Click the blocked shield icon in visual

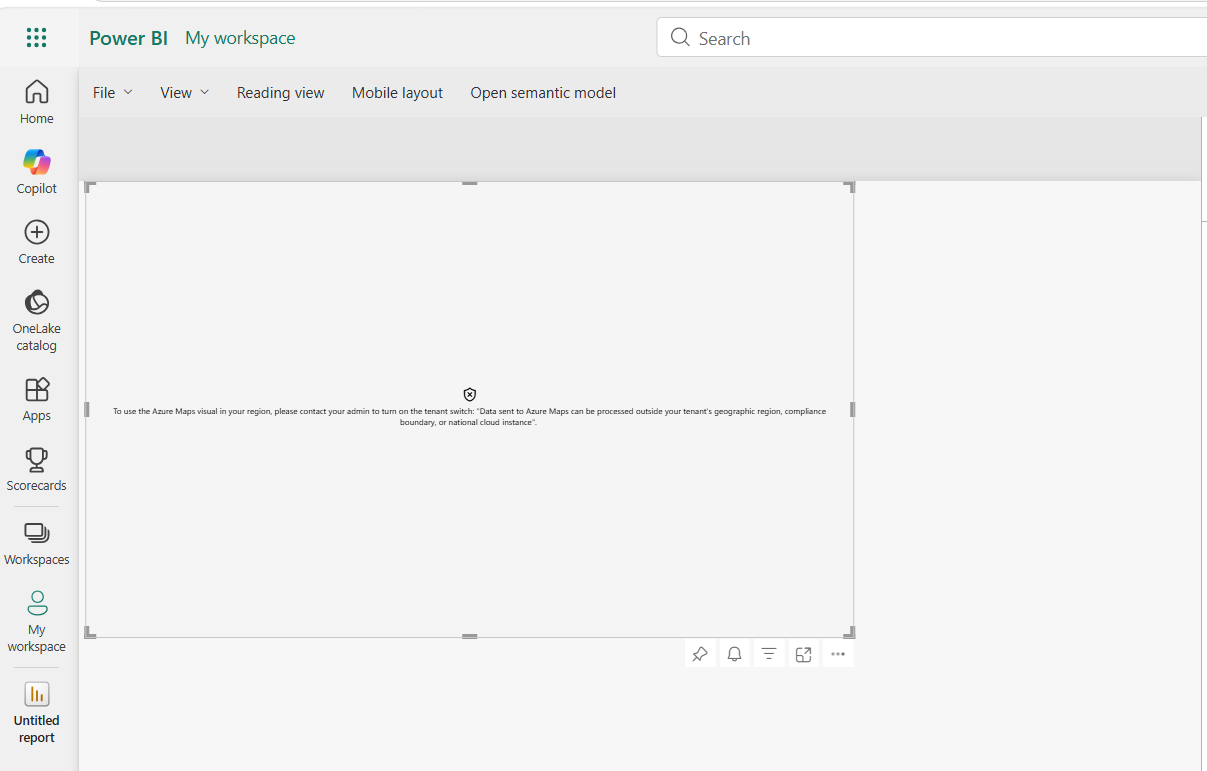470,395
